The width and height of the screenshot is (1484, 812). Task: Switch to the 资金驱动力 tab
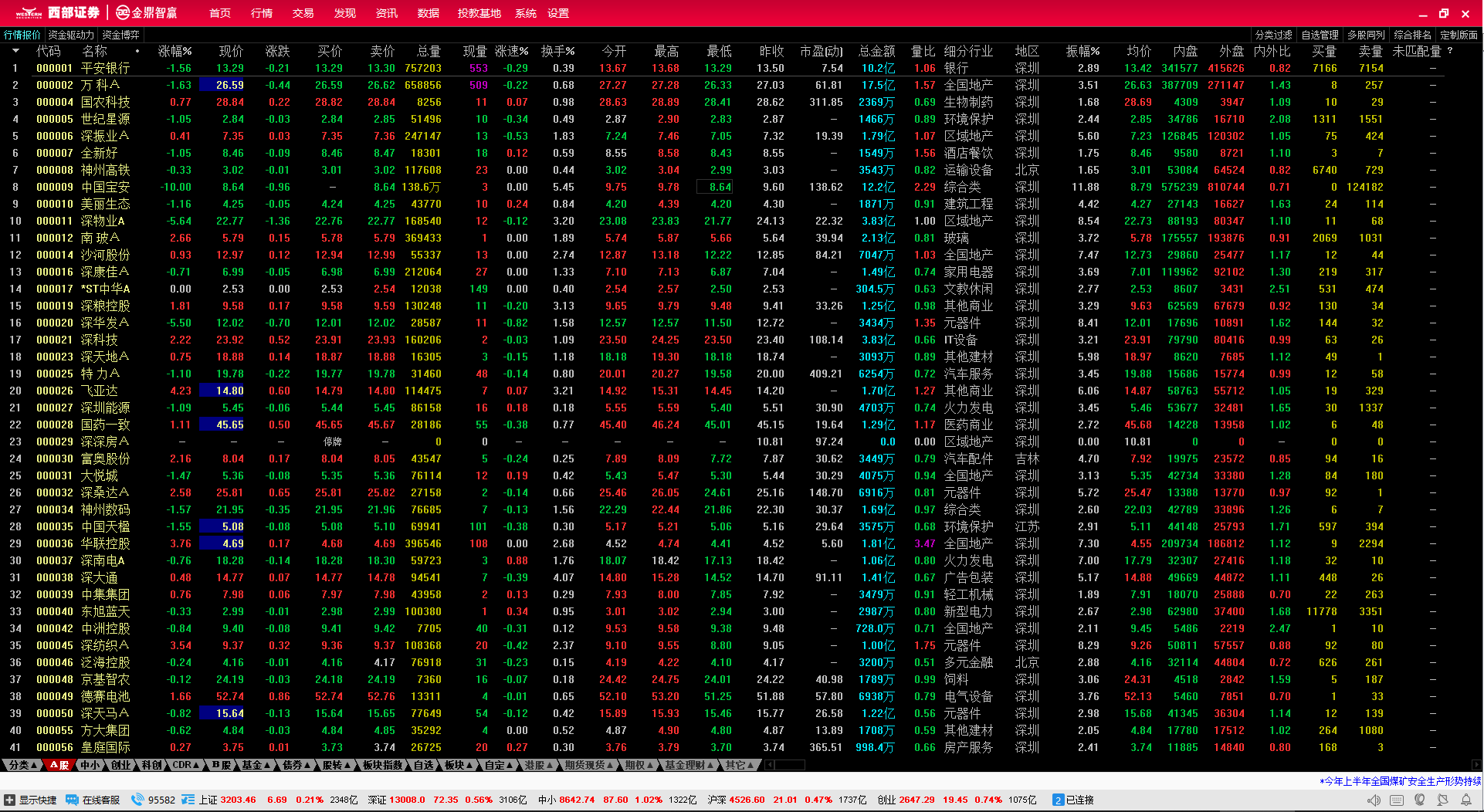(70, 35)
